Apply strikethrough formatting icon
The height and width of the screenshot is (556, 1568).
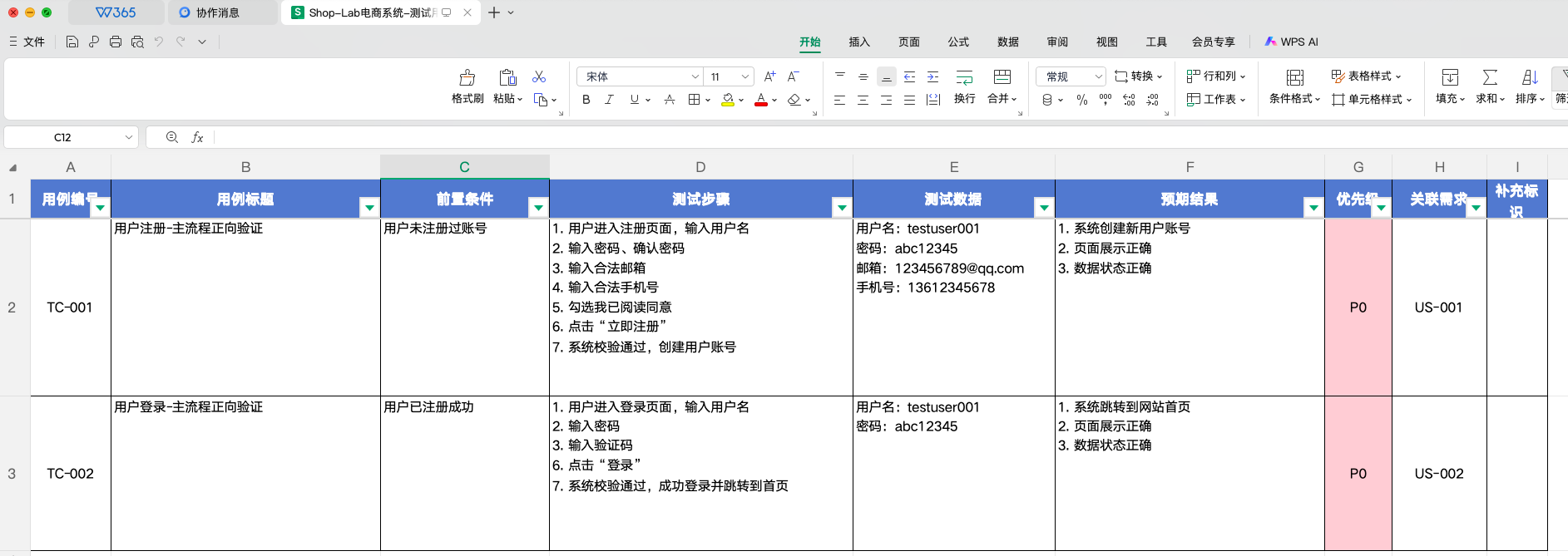(x=670, y=100)
